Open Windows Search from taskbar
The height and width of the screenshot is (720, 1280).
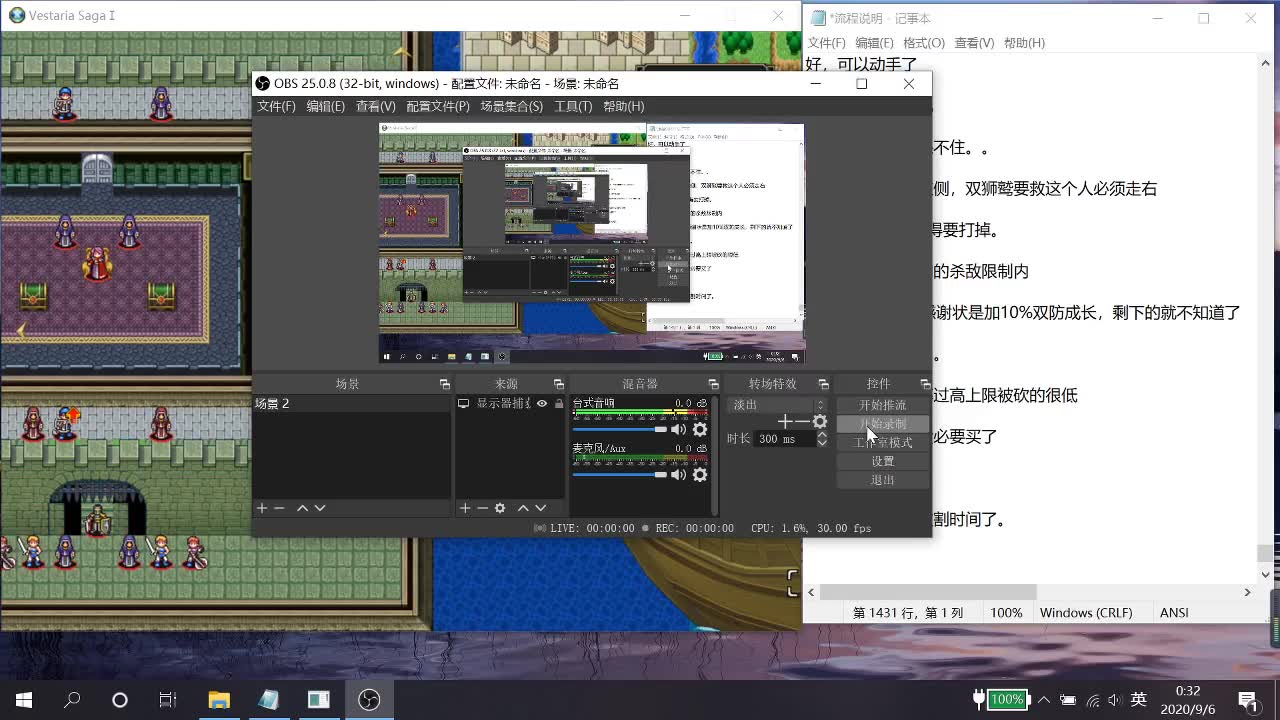click(72, 700)
